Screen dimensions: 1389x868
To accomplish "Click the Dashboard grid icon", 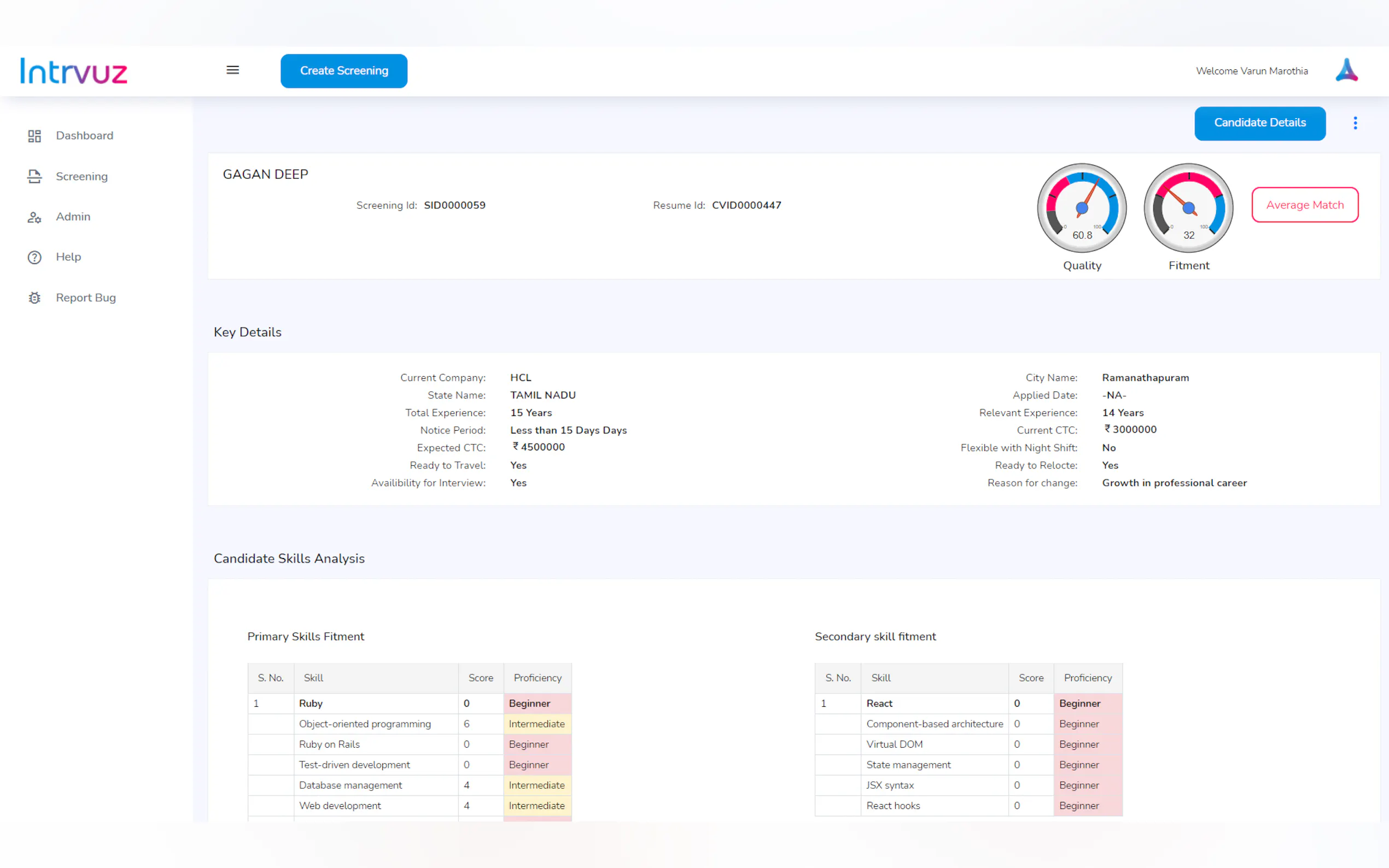I will (34, 136).
